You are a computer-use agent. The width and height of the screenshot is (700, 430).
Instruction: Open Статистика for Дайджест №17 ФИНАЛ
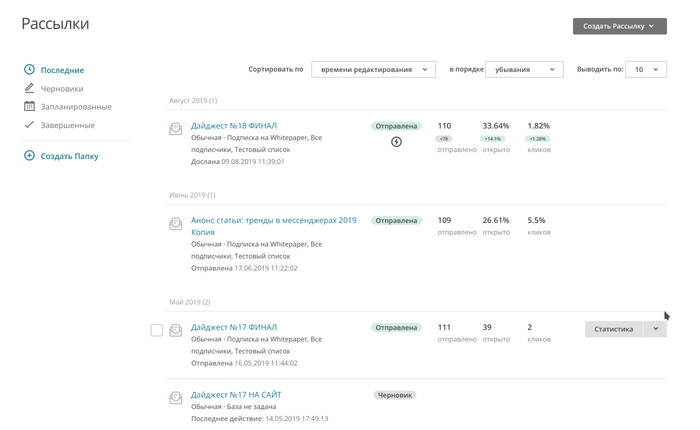click(x=613, y=329)
